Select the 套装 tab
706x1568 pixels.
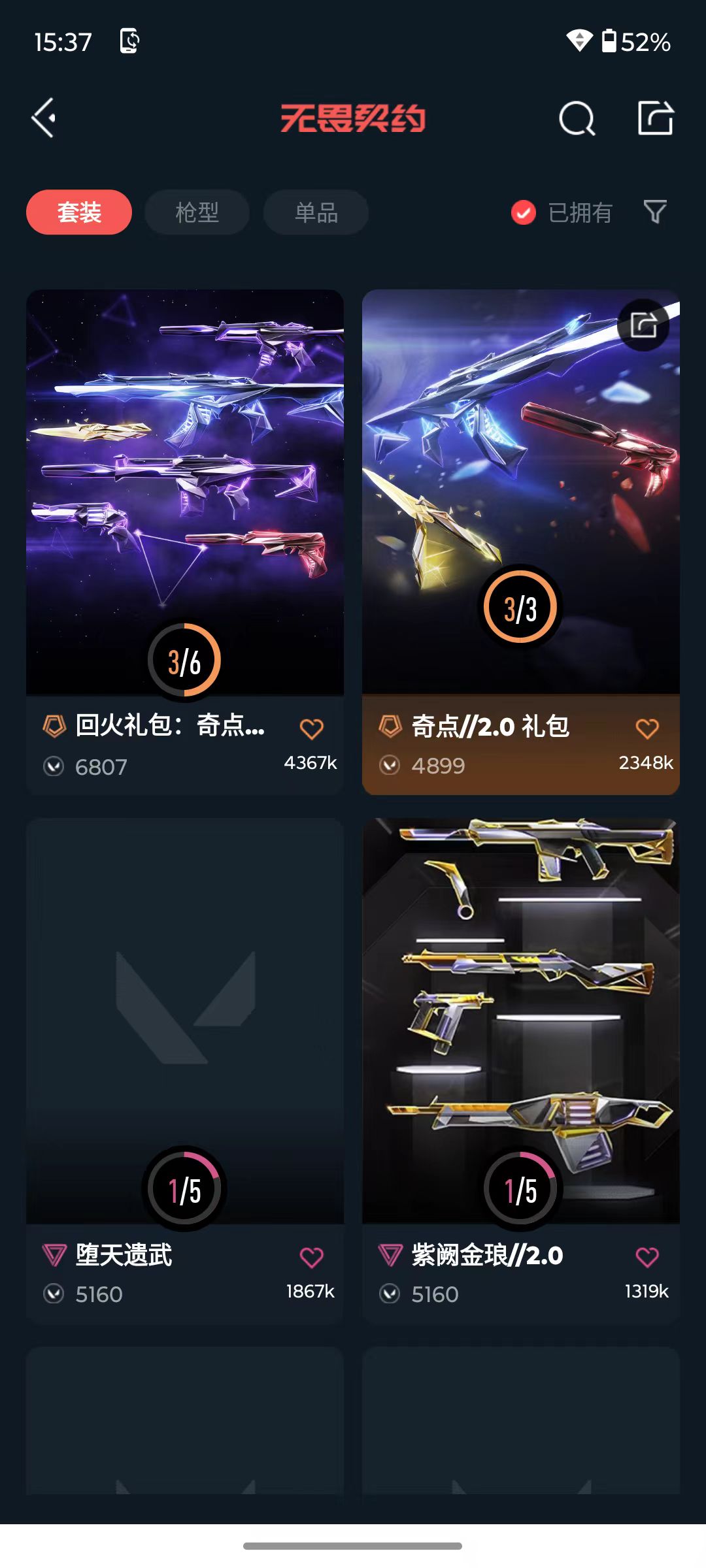point(79,212)
